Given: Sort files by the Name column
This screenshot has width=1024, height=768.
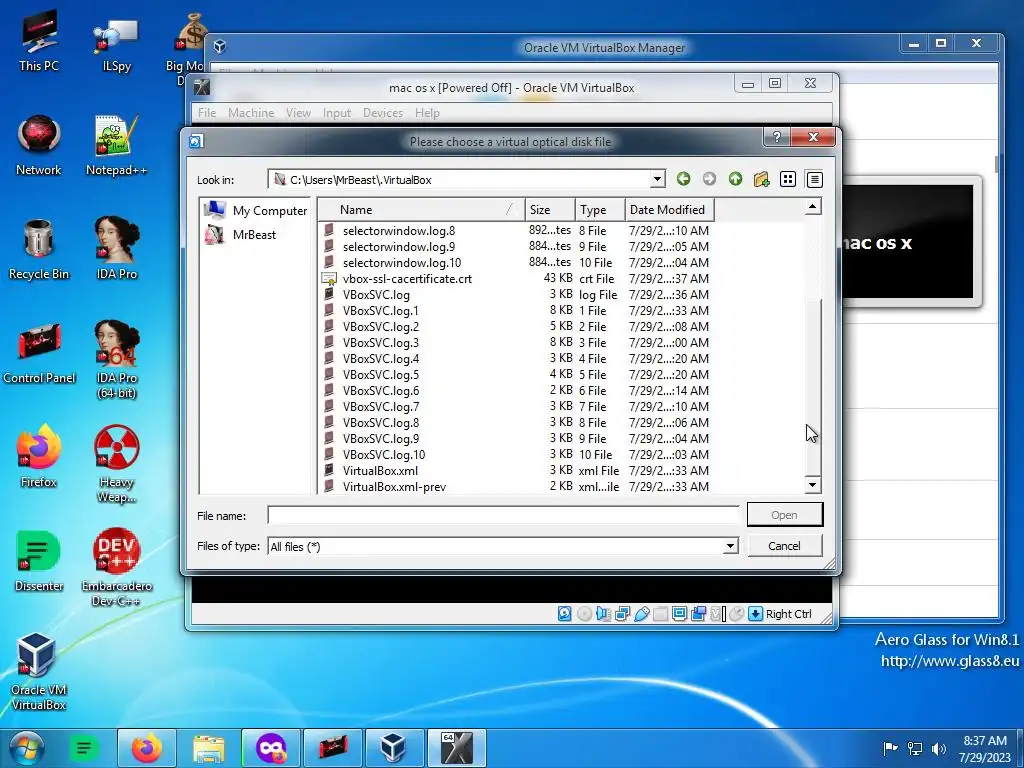Looking at the screenshot, I should pyautogui.click(x=421, y=210).
